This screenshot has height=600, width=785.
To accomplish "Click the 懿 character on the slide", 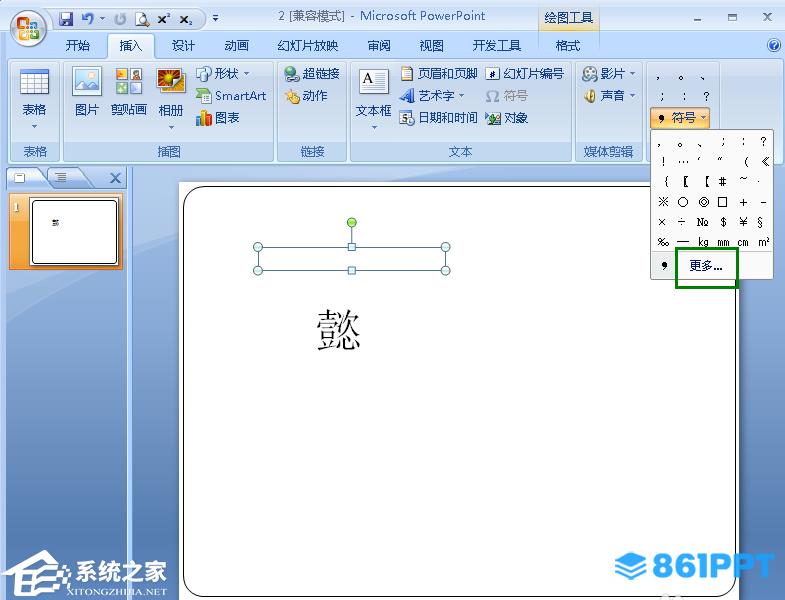I will tap(338, 330).
